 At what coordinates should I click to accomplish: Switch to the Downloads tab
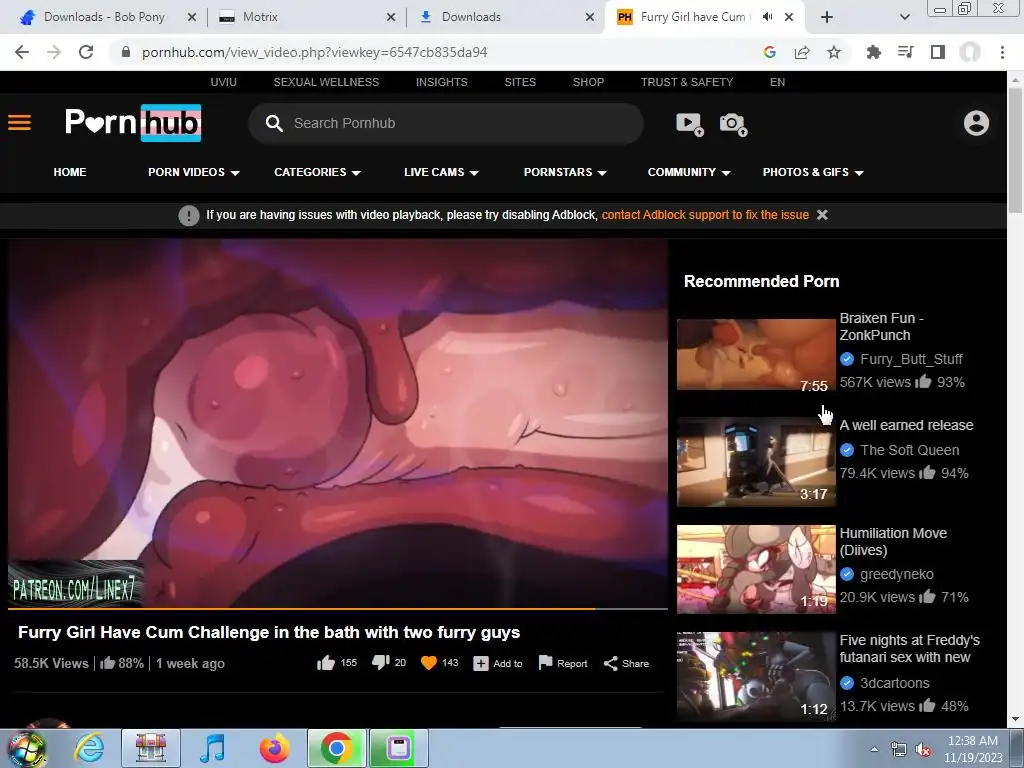[x=506, y=17]
